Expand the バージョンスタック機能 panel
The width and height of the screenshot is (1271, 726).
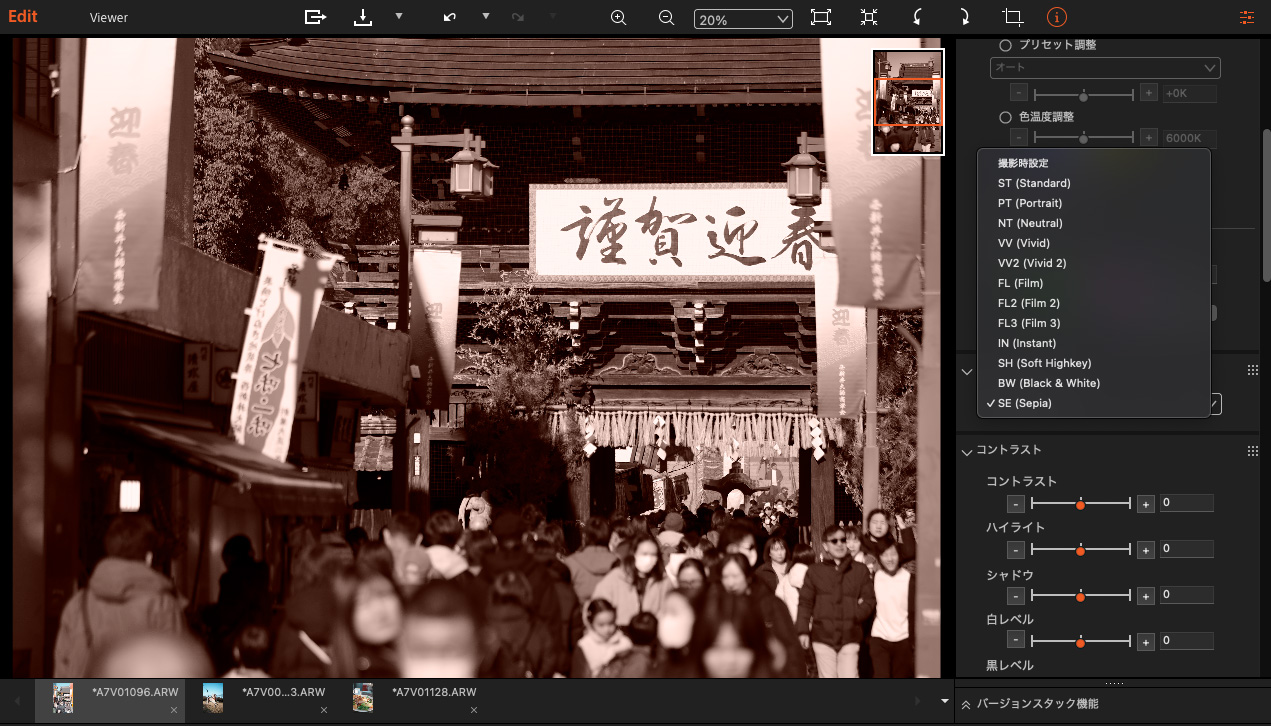pos(967,704)
